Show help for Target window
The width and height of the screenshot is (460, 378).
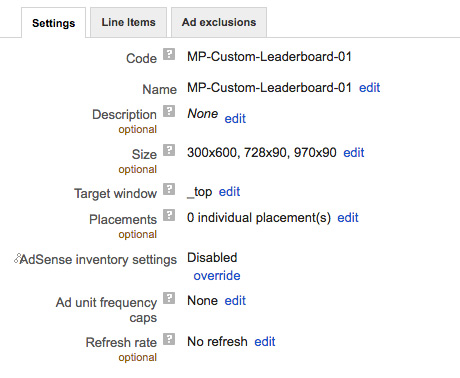(x=169, y=189)
